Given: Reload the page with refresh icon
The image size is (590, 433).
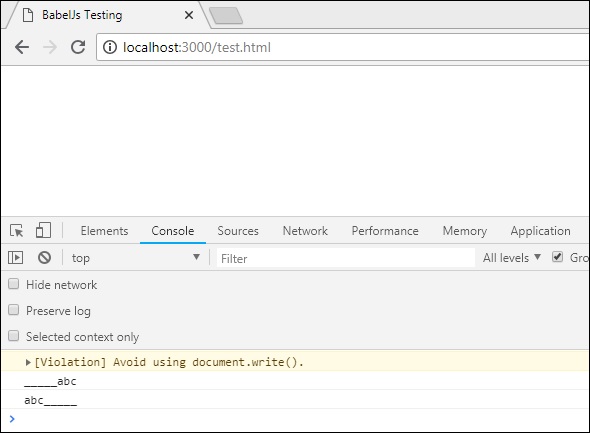Looking at the screenshot, I should click(x=78, y=47).
